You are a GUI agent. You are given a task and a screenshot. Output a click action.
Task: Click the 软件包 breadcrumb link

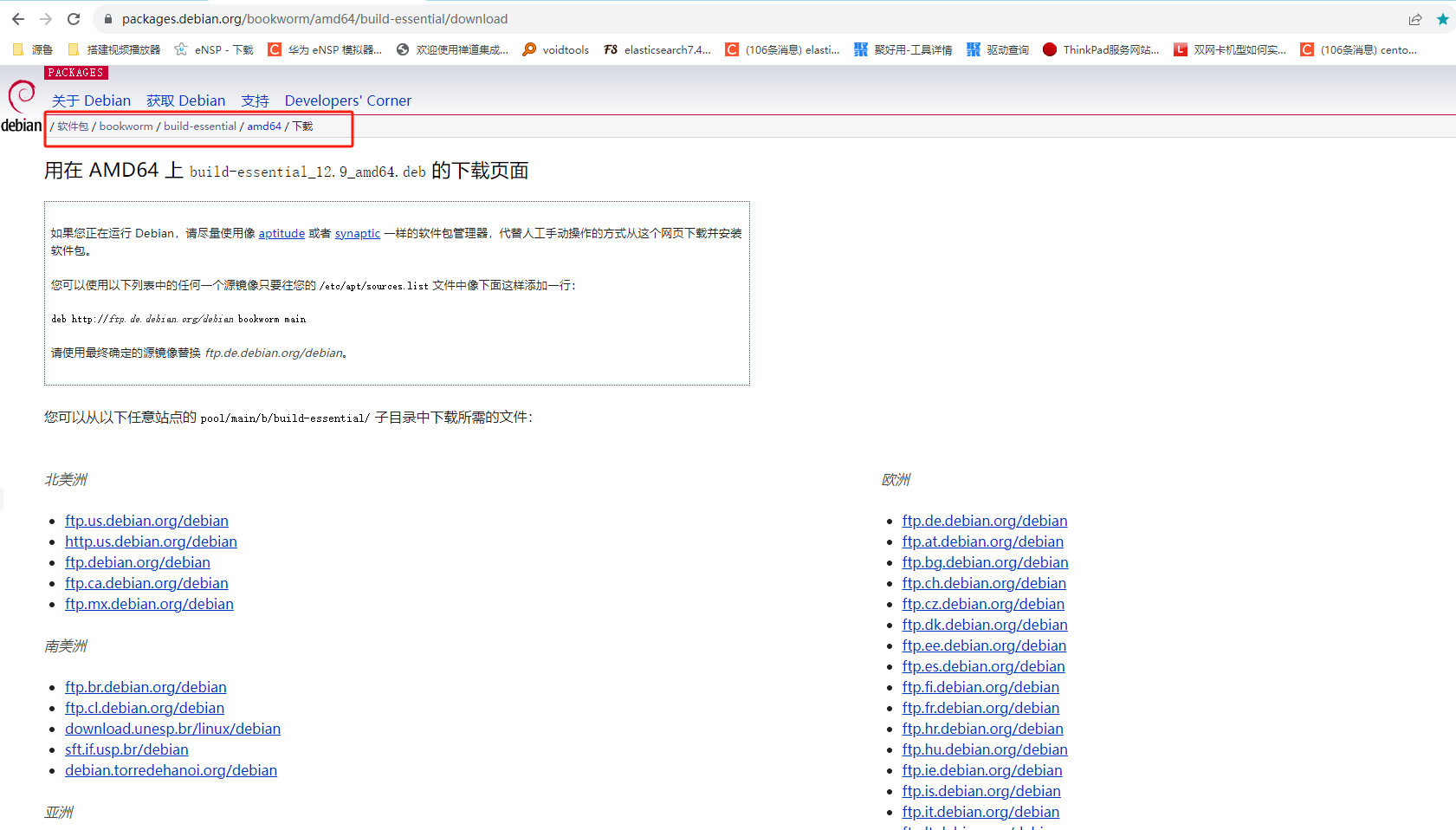[x=73, y=126]
